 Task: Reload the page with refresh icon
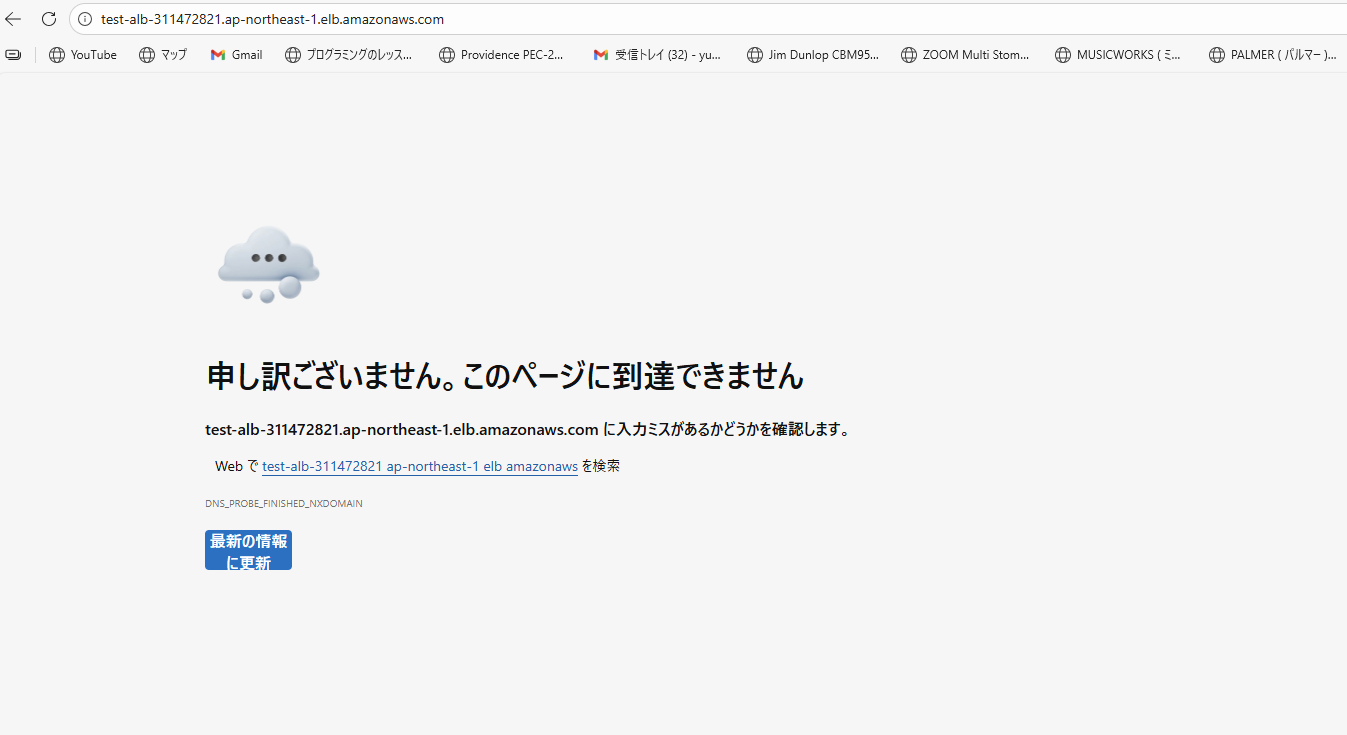coord(49,19)
